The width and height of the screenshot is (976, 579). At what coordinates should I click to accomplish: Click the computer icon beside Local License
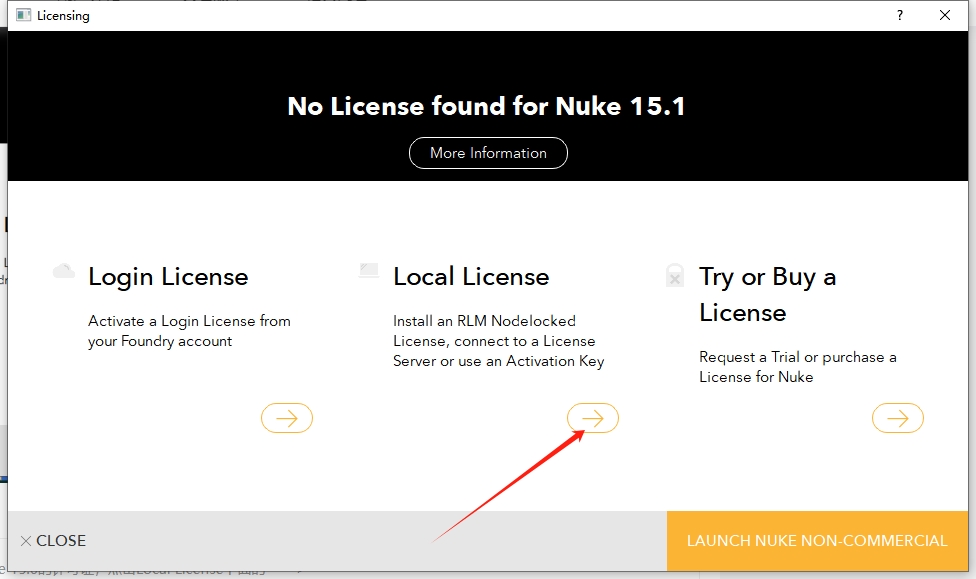tap(369, 270)
